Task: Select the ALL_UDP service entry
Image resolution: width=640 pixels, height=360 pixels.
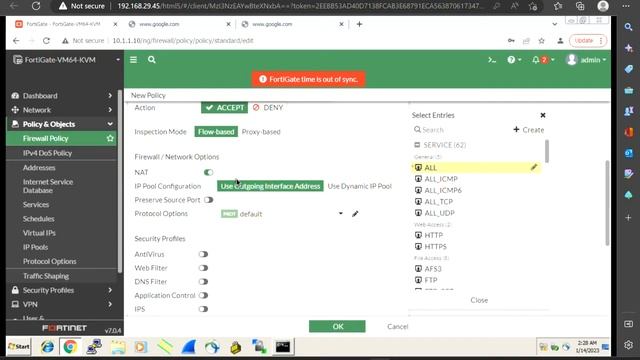Action: [x=439, y=213]
